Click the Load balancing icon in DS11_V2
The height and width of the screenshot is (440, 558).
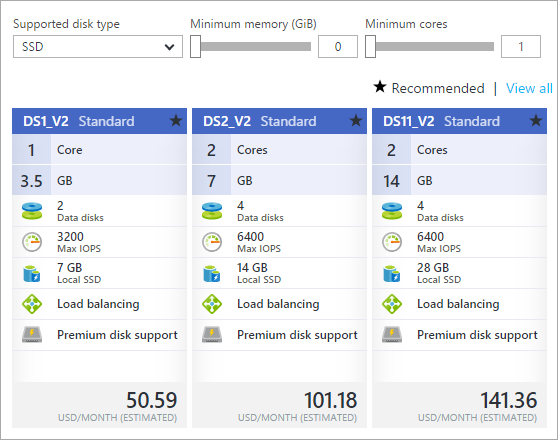tap(392, 304)
